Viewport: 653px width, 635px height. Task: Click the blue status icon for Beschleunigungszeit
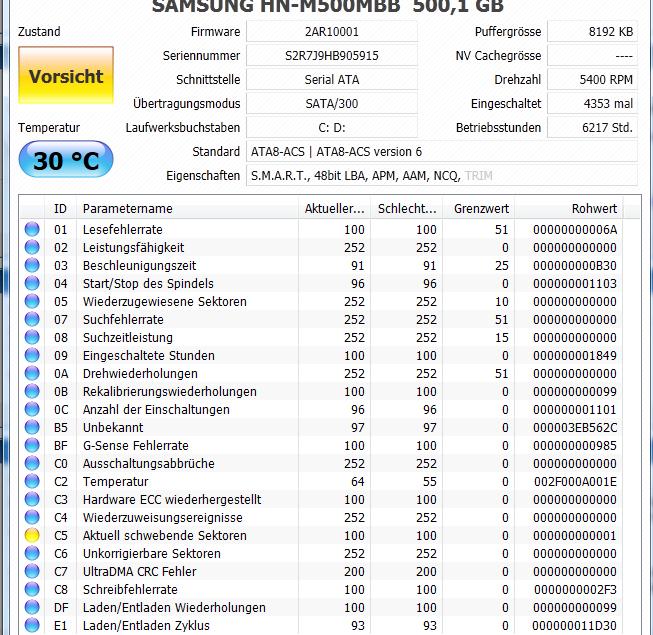pos(32,265)
